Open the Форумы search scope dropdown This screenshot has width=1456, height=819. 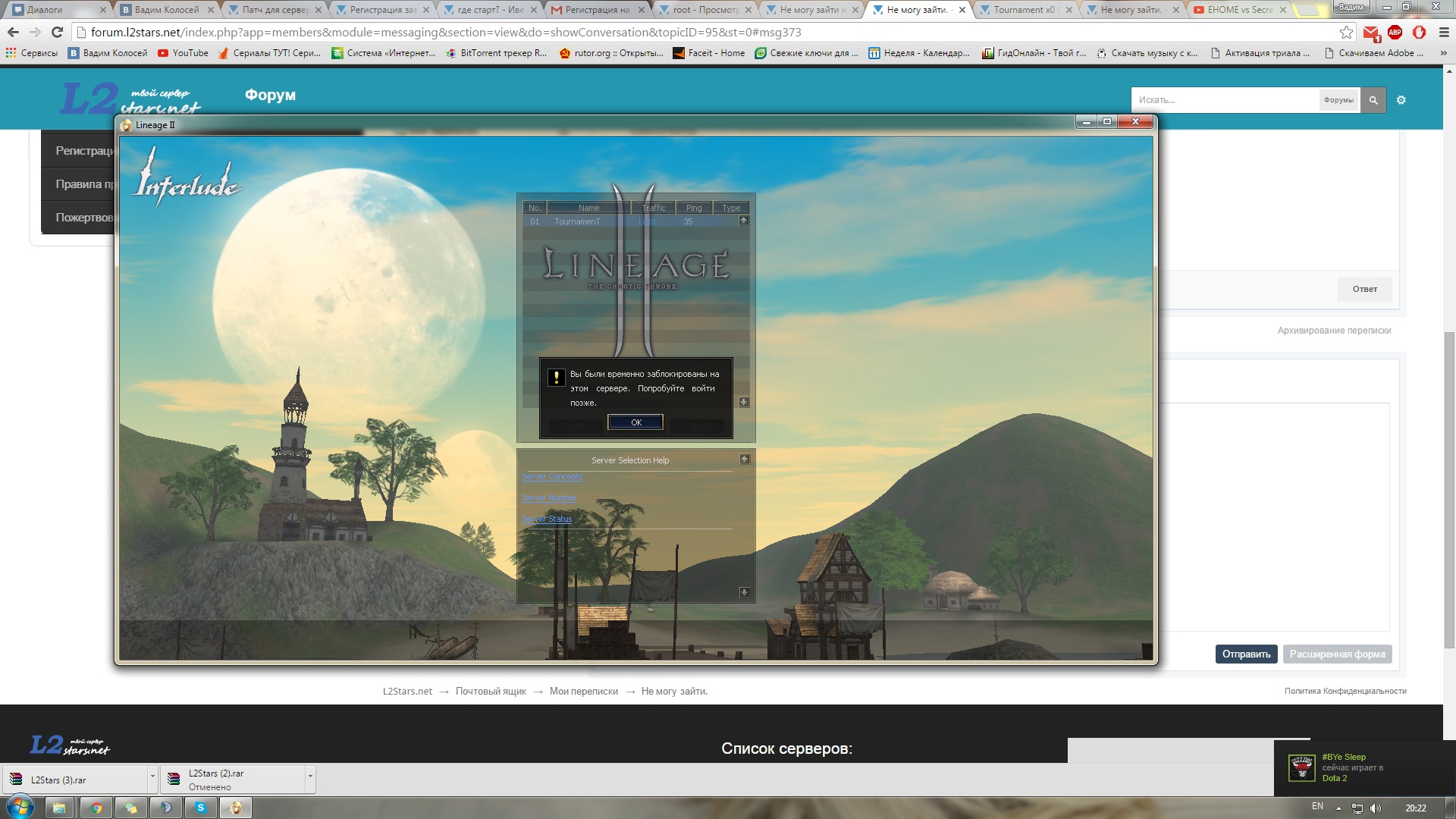(x=1338, y=100)
